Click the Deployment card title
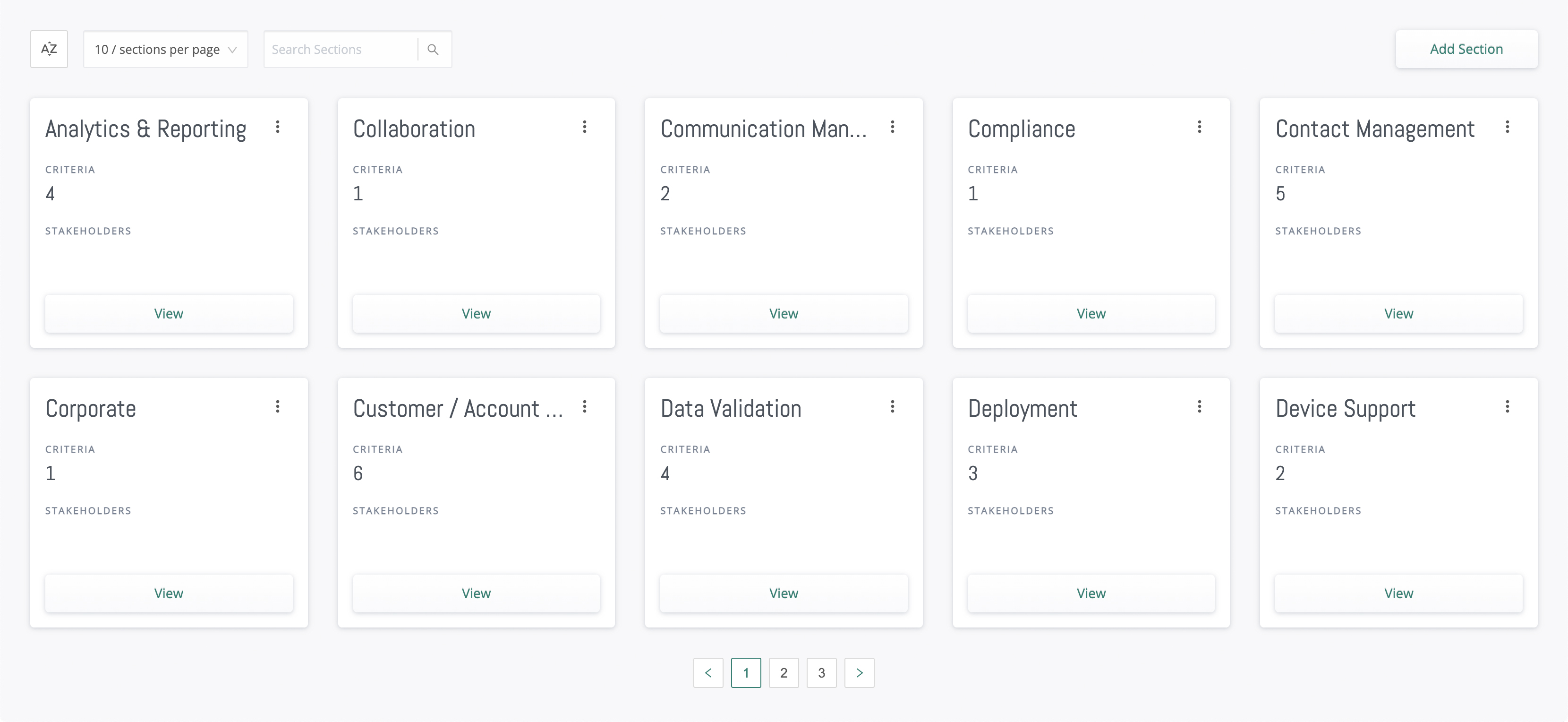The width and height of the screenshot is (1568, 722). coord(1023,409)
